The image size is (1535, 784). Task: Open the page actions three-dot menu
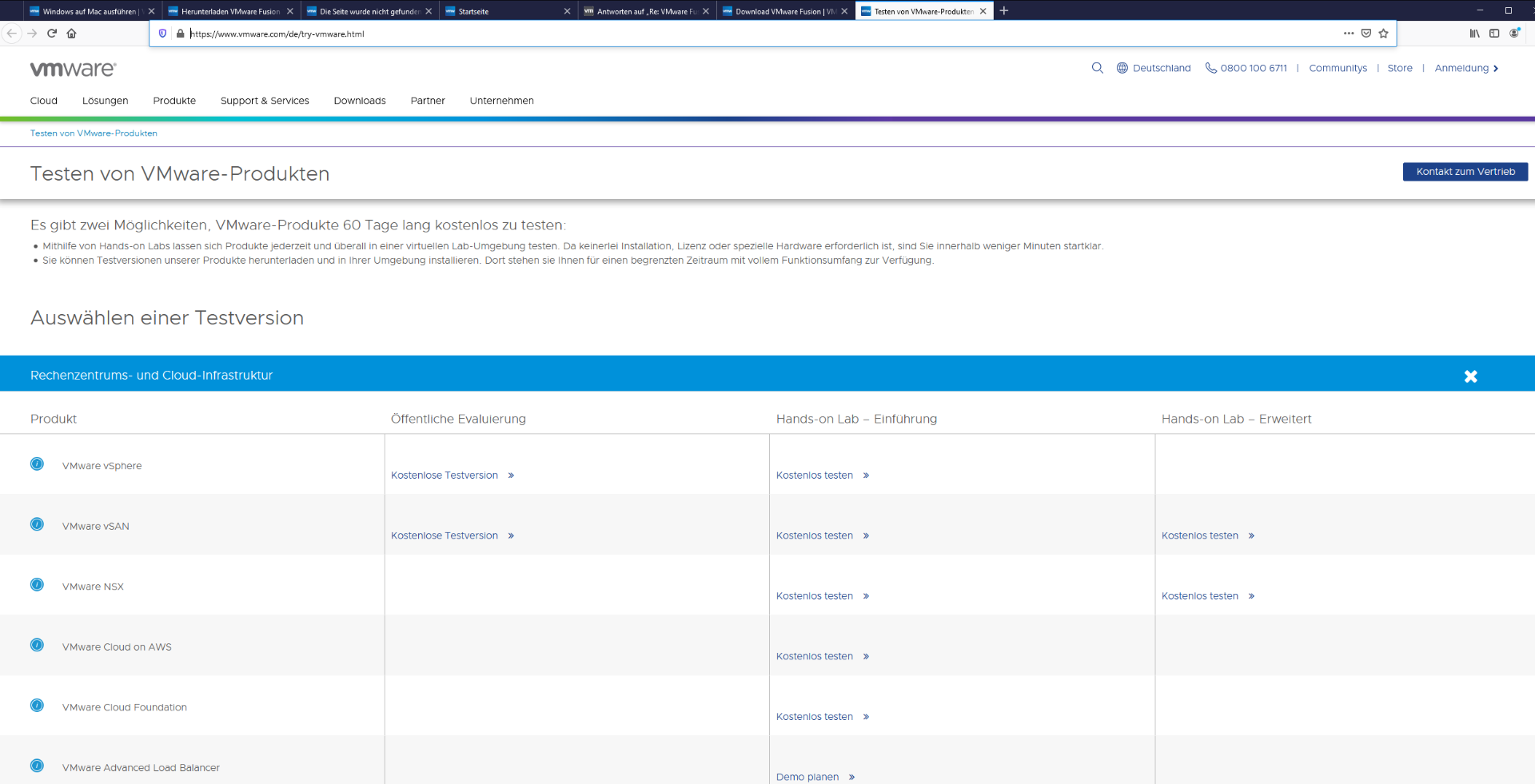pos(1349,34)
